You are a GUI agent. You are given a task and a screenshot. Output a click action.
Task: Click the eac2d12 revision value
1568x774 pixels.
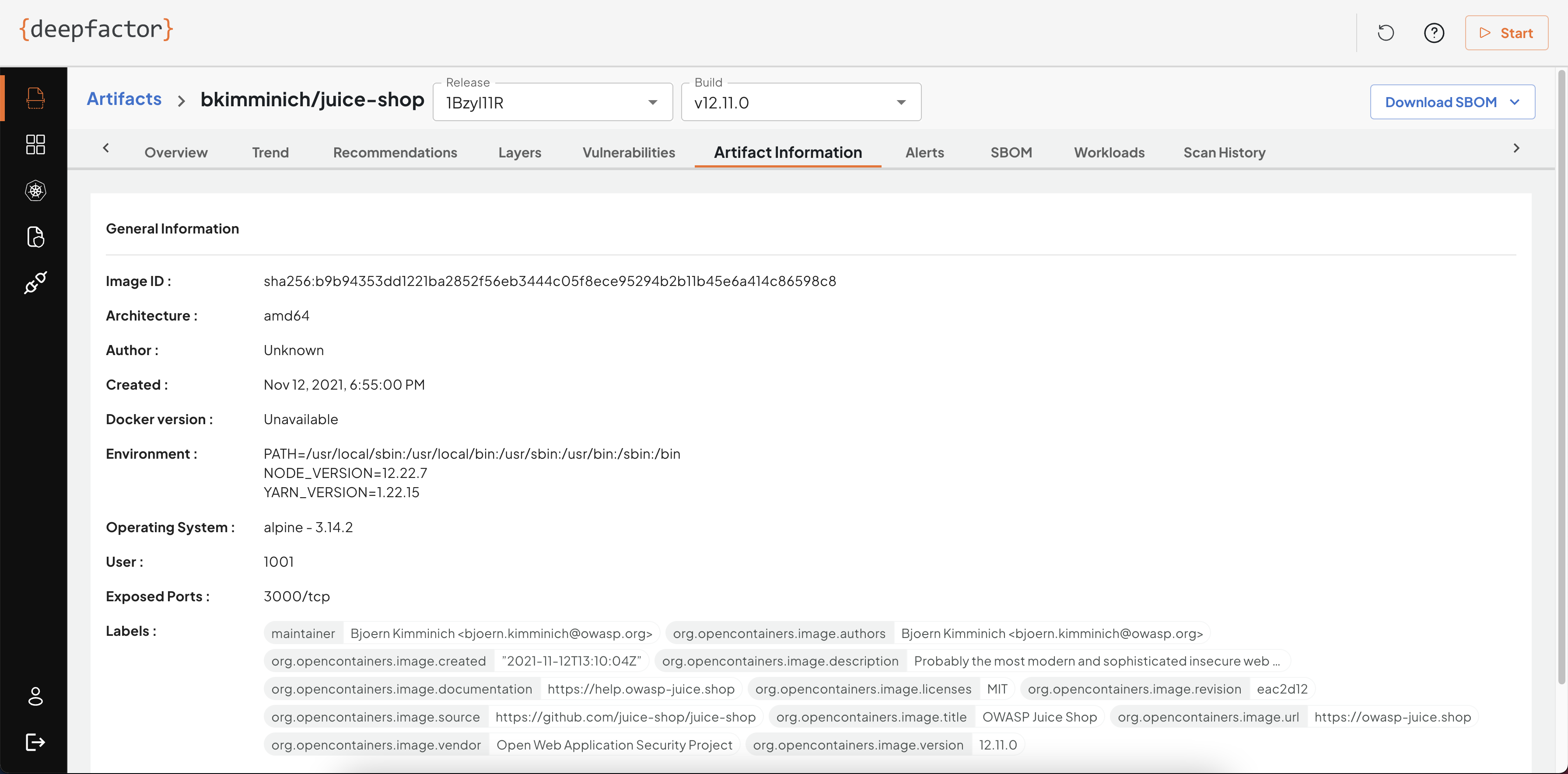[1282, 689]
